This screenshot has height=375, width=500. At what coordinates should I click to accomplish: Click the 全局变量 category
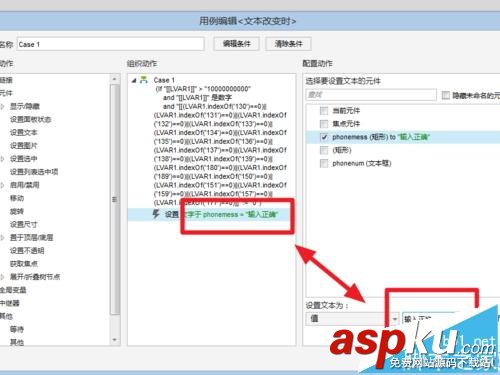pyautogui.click(x=13, y=290)
